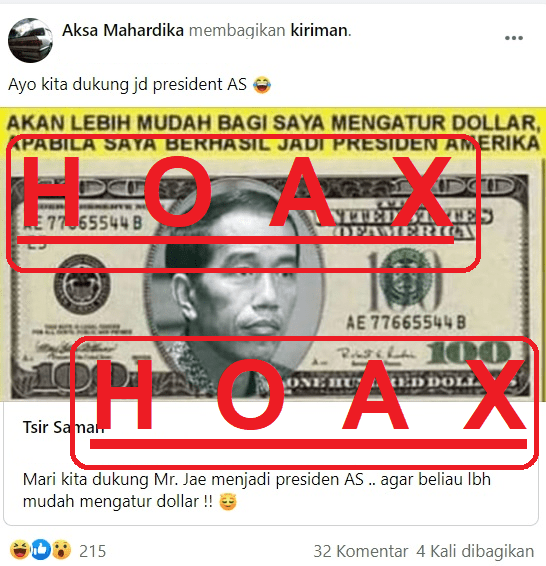
Task: Click the 'Ayo kita dukung jd president AS' caption
Action: pos(127,85)
